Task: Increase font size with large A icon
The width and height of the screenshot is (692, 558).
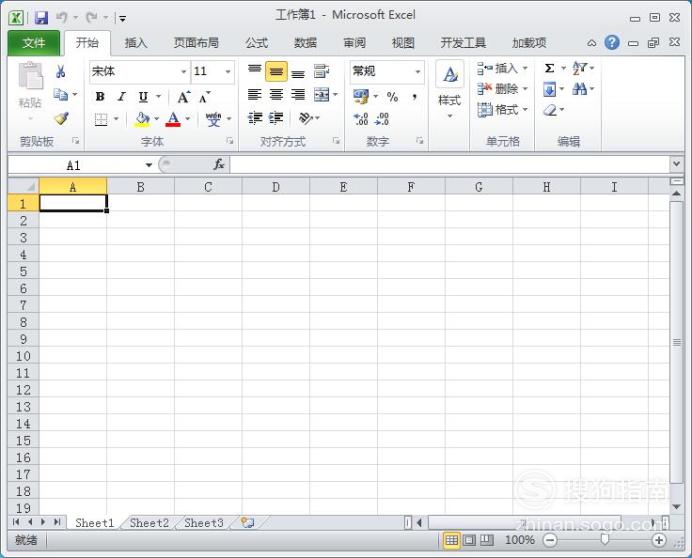Action: pos(184,97)
